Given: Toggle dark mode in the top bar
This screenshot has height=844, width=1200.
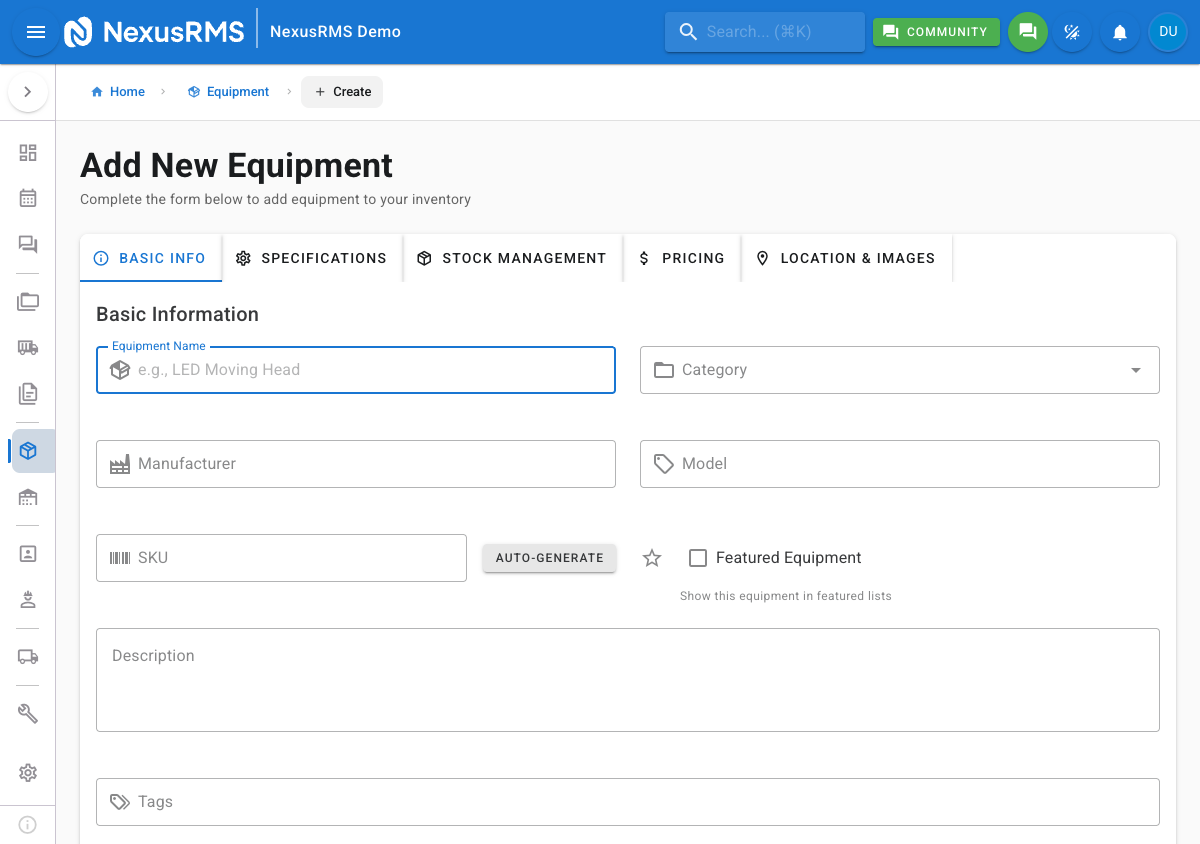Looking at the screenshot, I should (x=1072, y=31).
